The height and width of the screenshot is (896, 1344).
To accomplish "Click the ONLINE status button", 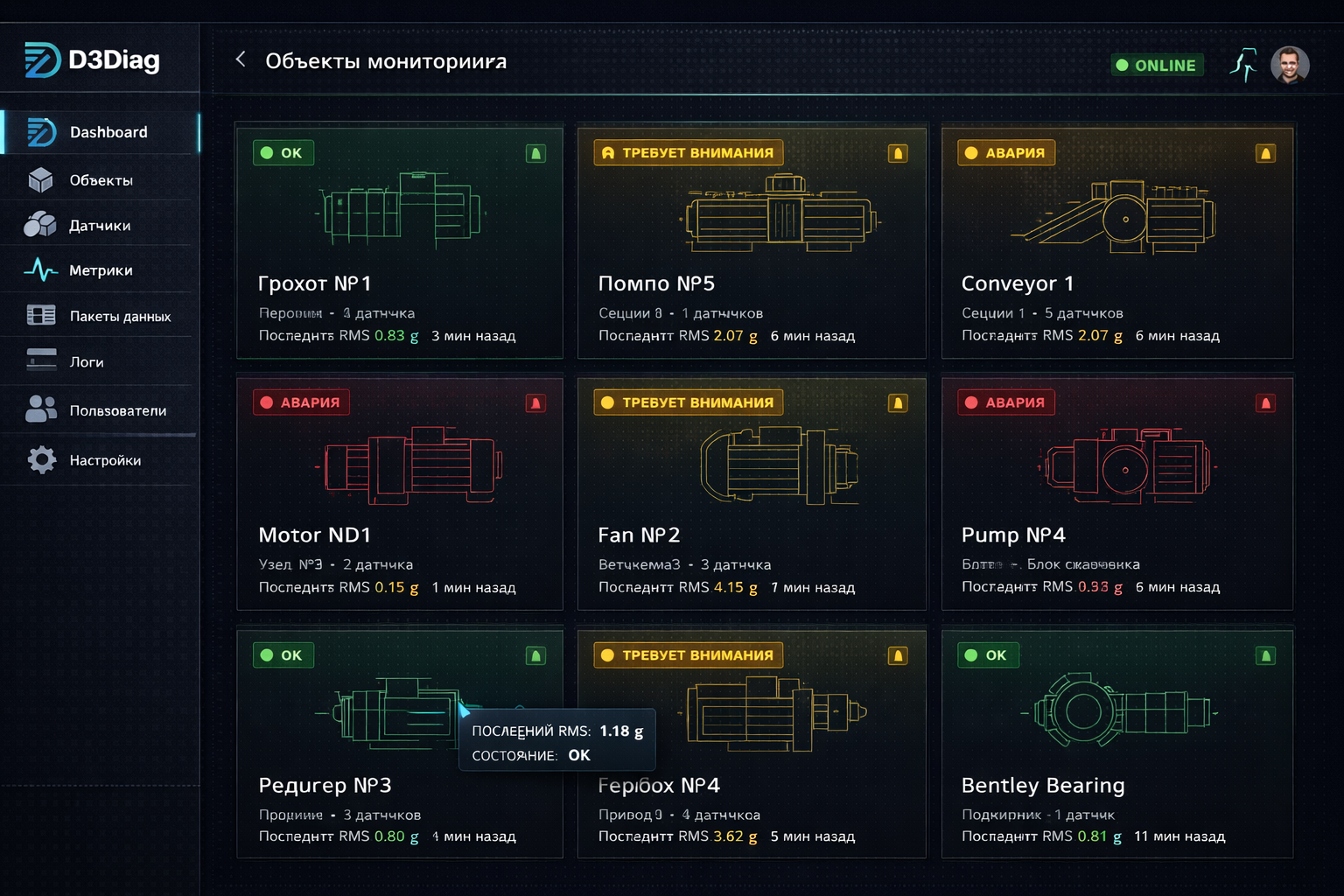I will click(1156, 65).
